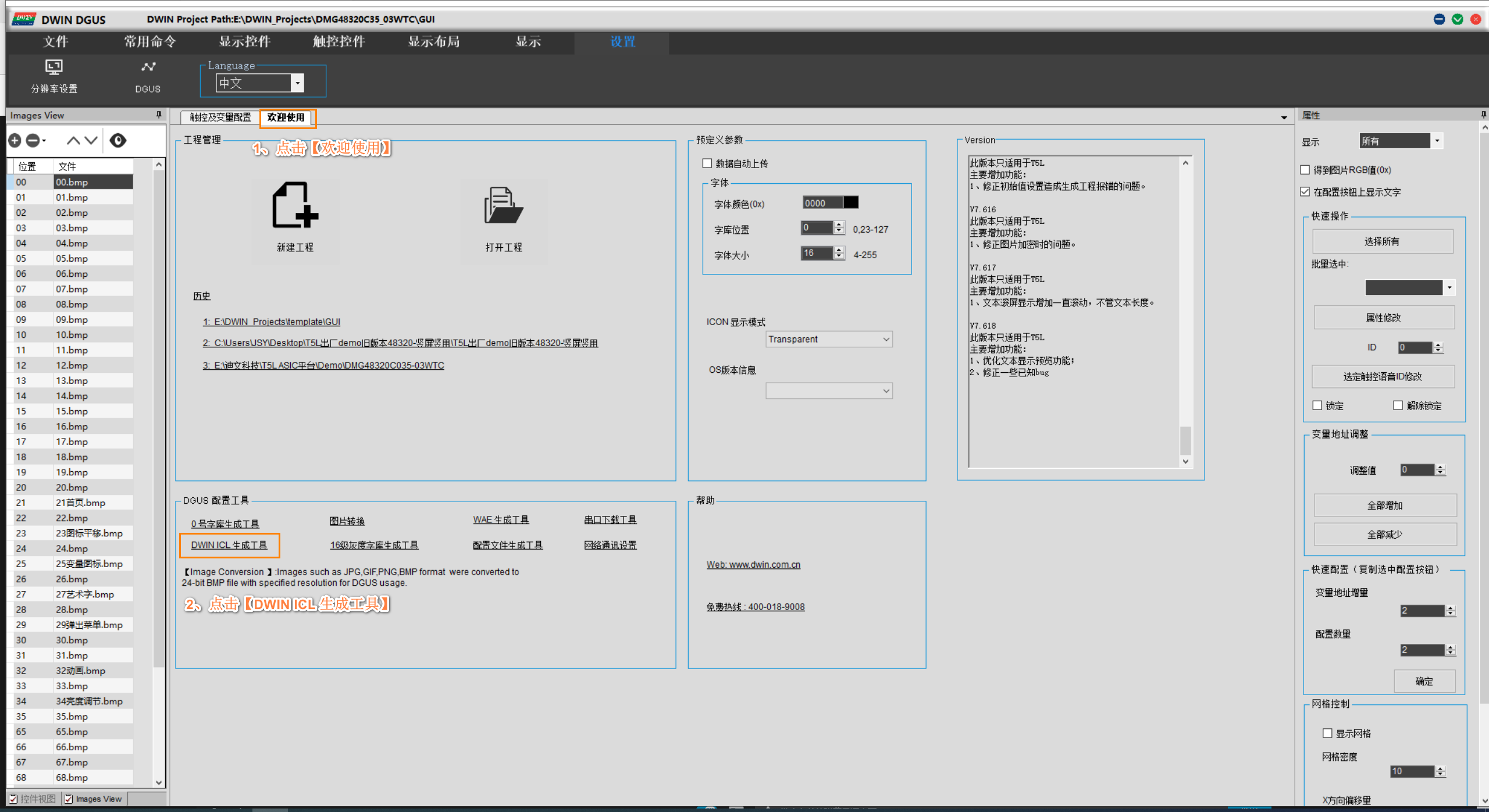Image resolution: width=1489 pixels, height=812 pixels.
Task: Open the OS版本信息 dropdown
Action: 829,391
